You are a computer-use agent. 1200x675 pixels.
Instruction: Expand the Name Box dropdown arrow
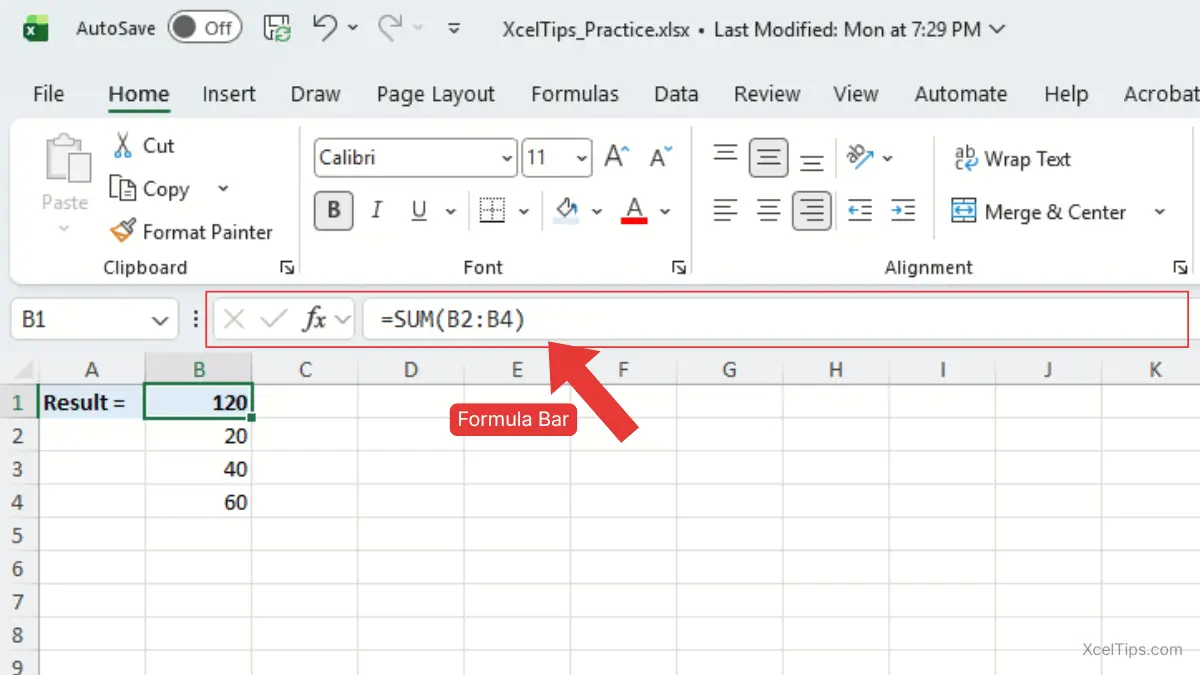tap(159, 321)
